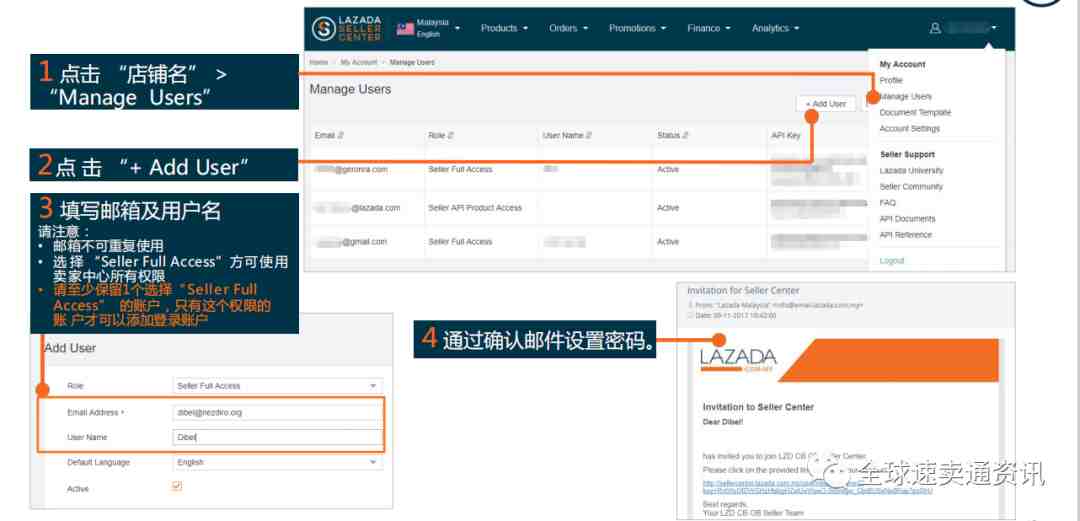Click the Email Address input field
The width and height of the screenshot is (1080, 521).
(277, 412)
